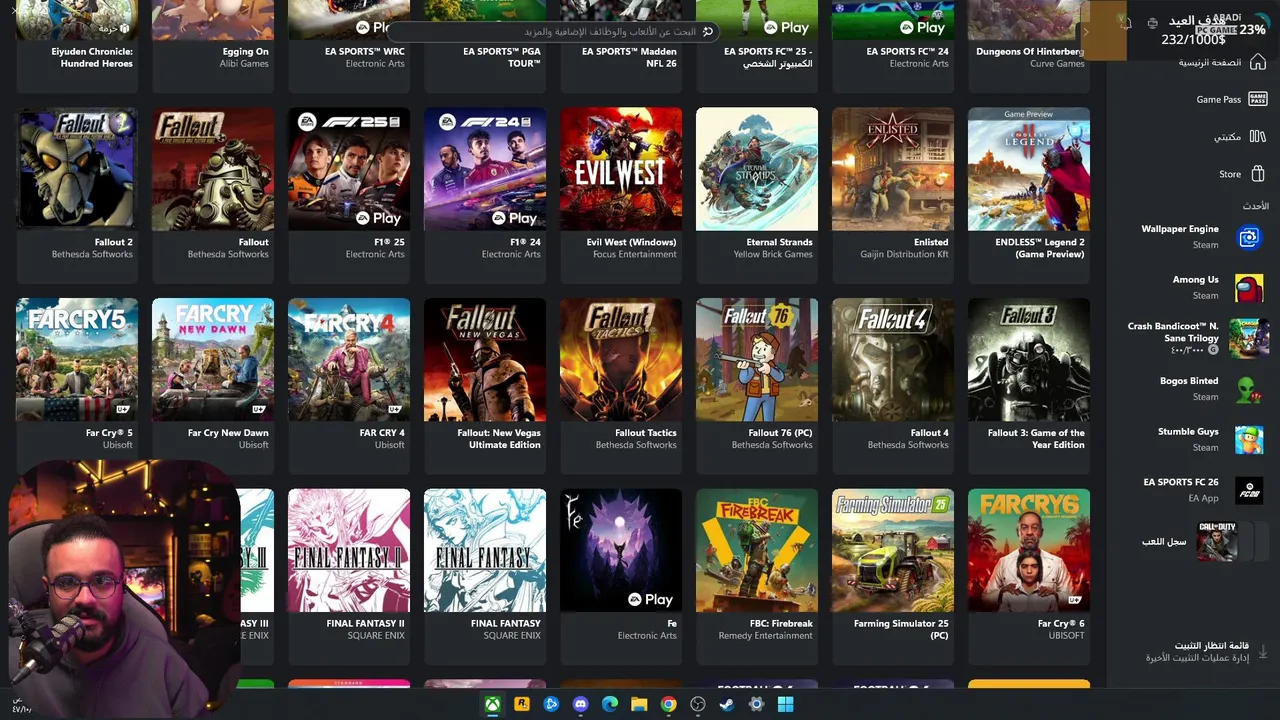Open ENDLESS Legend 2 Game Preview cover
Image resolution: width=1280 pixels, height=720 pixels.
(x=1029, y=169)
